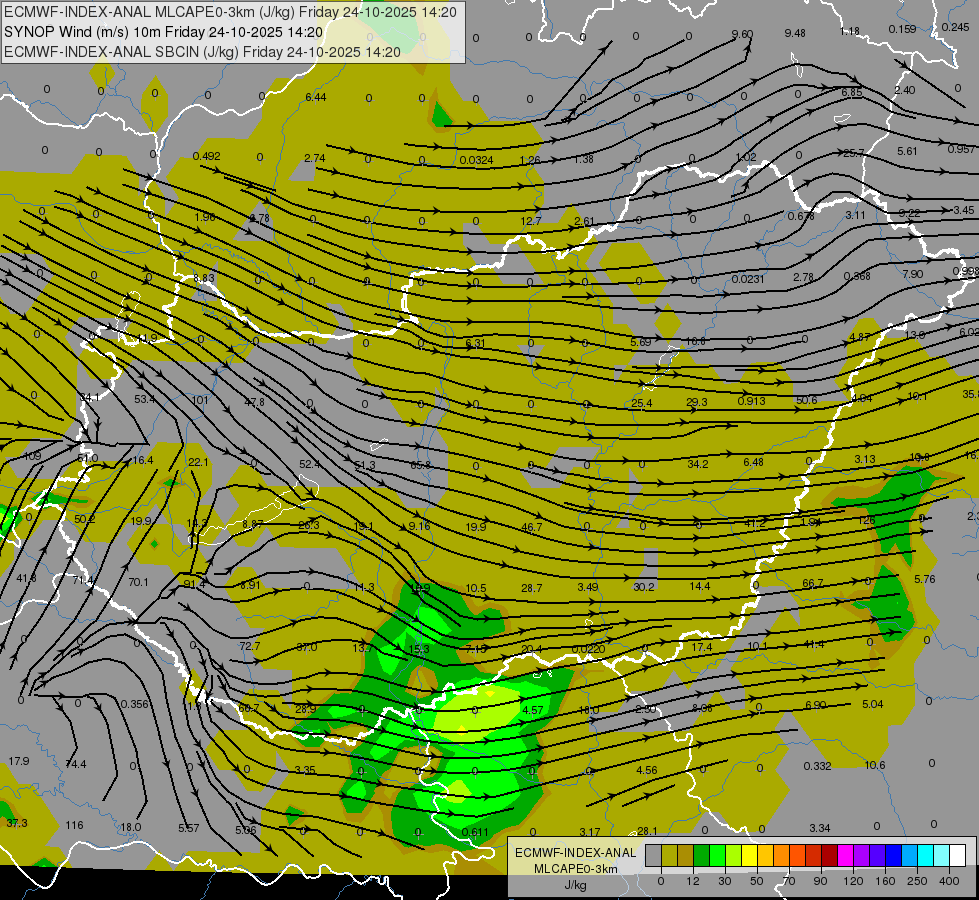Click the map value 0.245

click(955, 27)
